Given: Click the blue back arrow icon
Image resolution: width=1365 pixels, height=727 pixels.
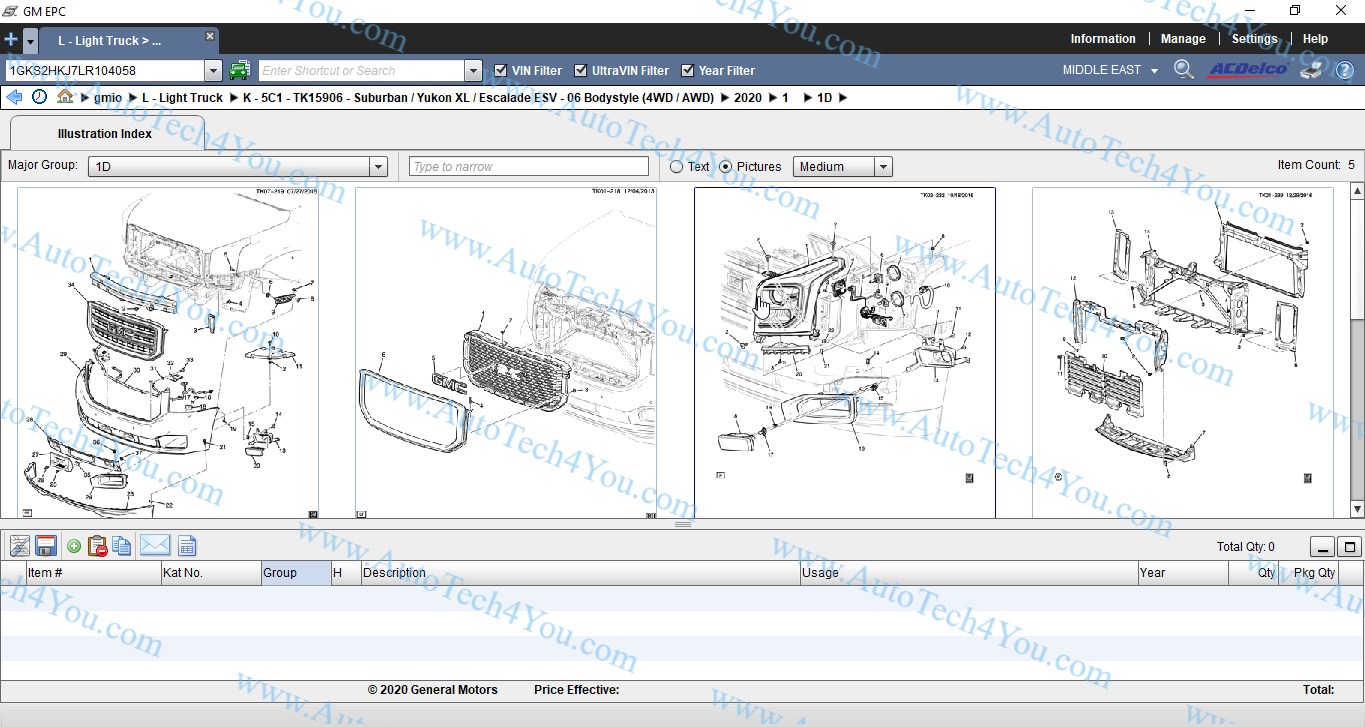Looking at the screenshot, I should (x=14, y=97).
